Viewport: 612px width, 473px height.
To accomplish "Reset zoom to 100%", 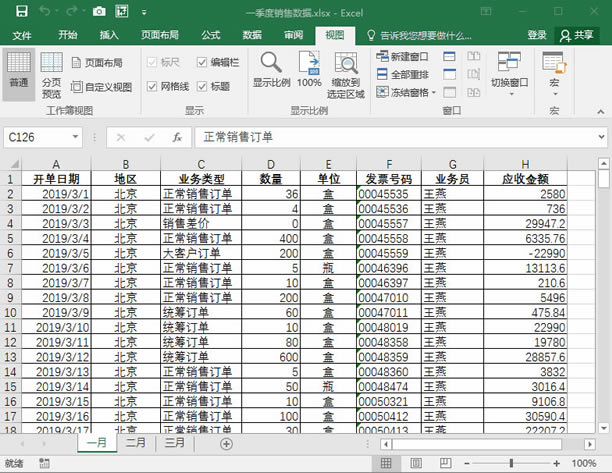I will (309, 69).
